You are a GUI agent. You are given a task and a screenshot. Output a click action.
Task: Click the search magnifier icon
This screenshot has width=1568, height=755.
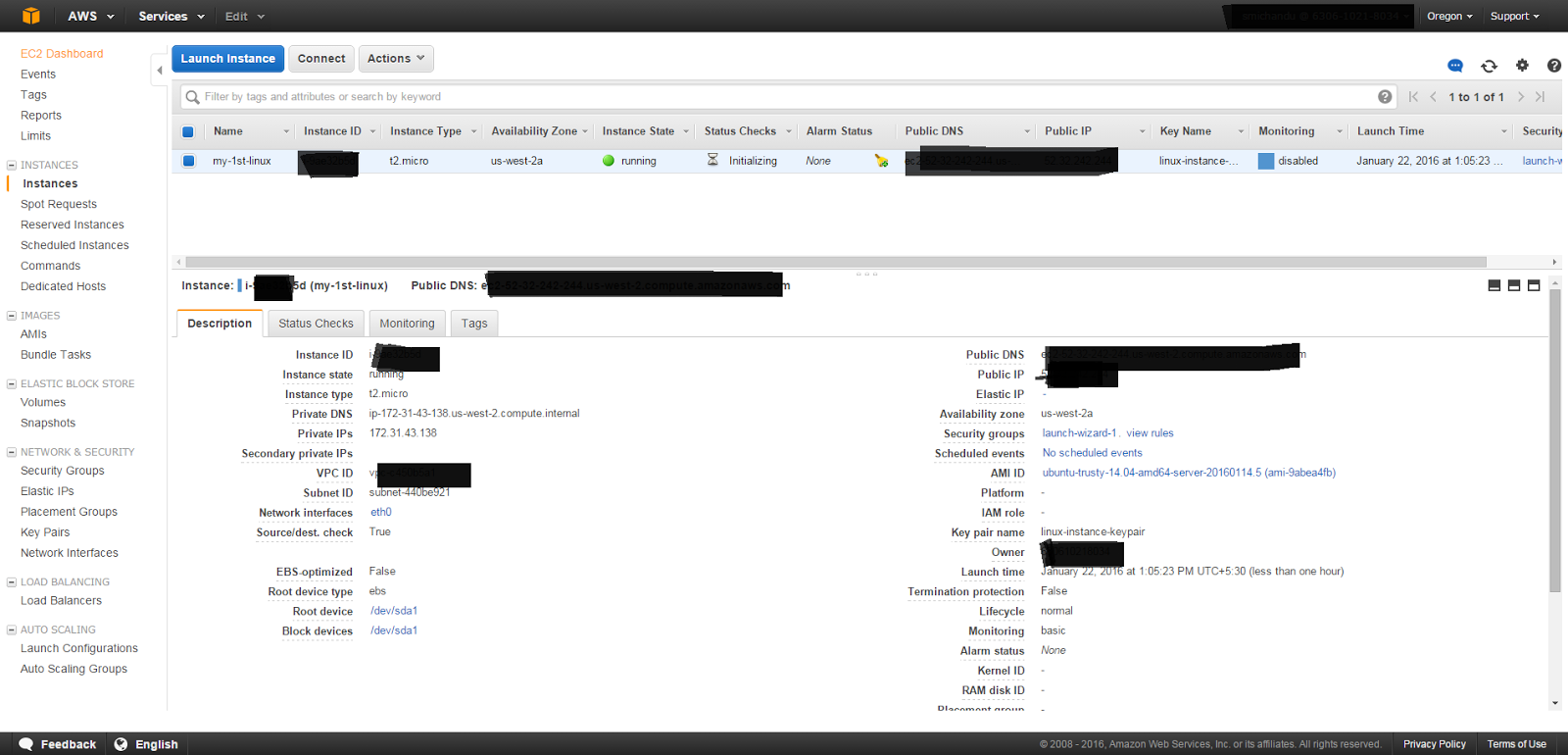(193, 97)
